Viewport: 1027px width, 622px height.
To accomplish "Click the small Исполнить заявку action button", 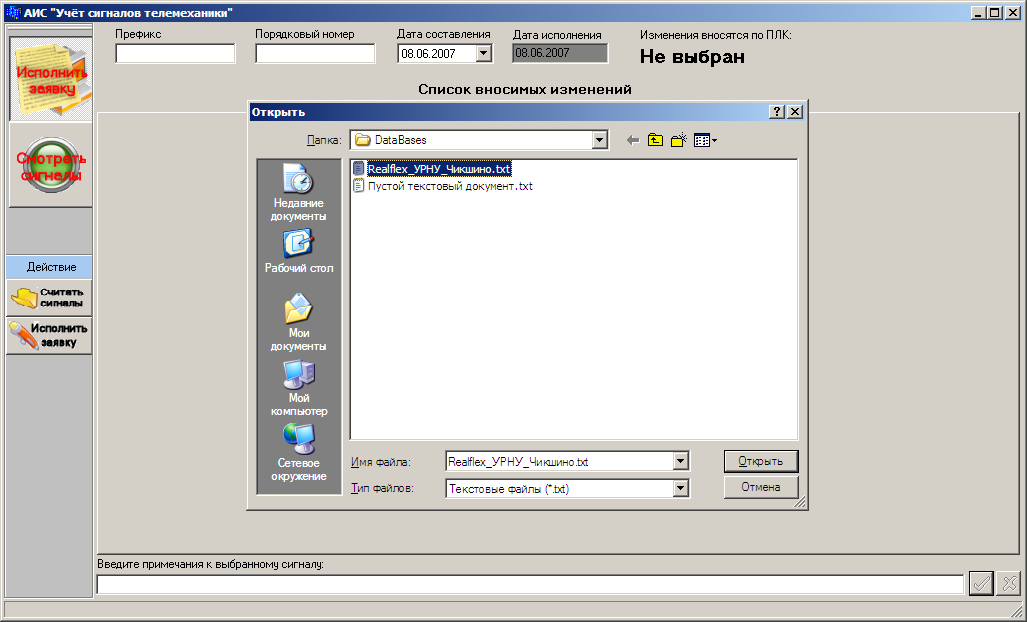I will [49, 336].
